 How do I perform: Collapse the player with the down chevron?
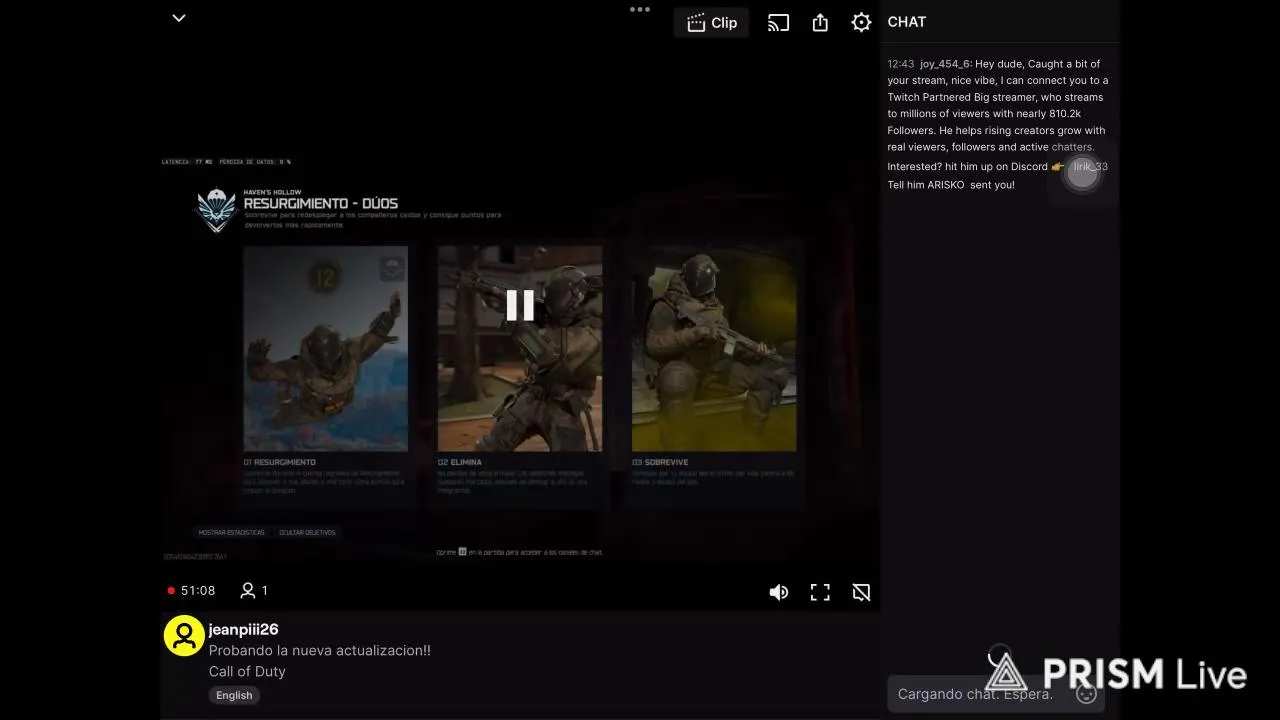[179, 18]
